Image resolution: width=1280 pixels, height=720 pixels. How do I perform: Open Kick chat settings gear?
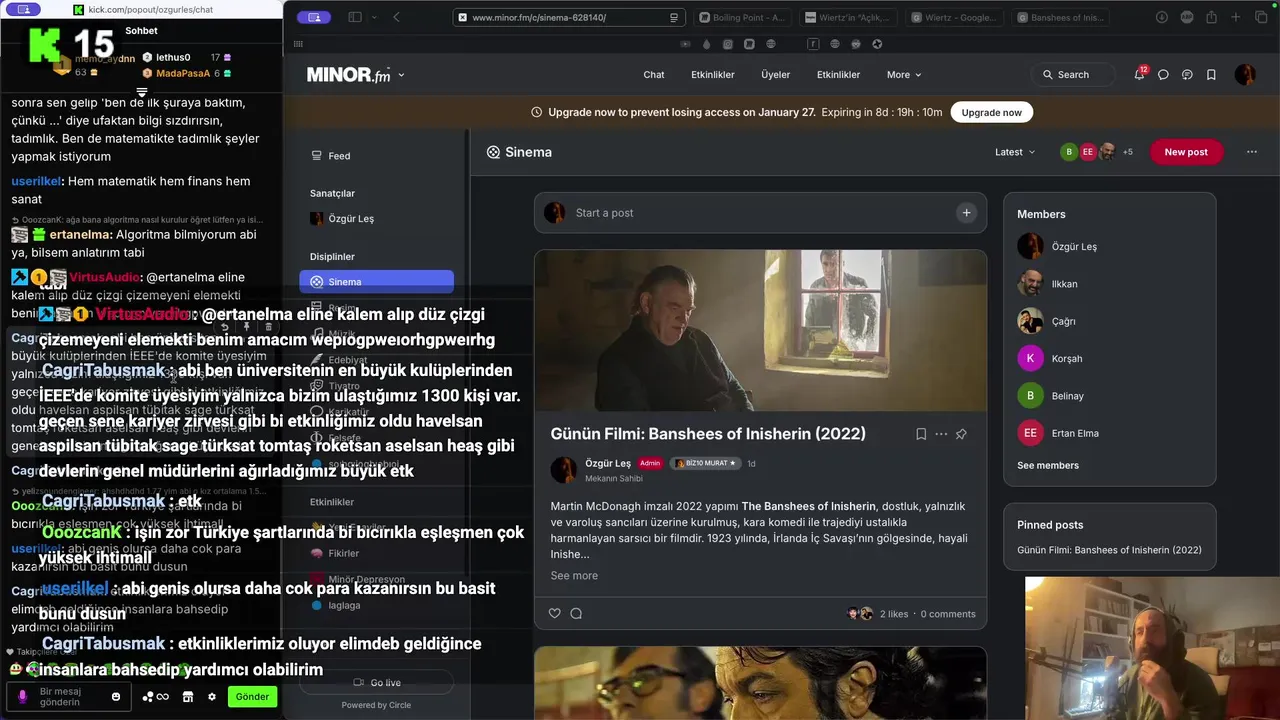[x=212, y=697]
